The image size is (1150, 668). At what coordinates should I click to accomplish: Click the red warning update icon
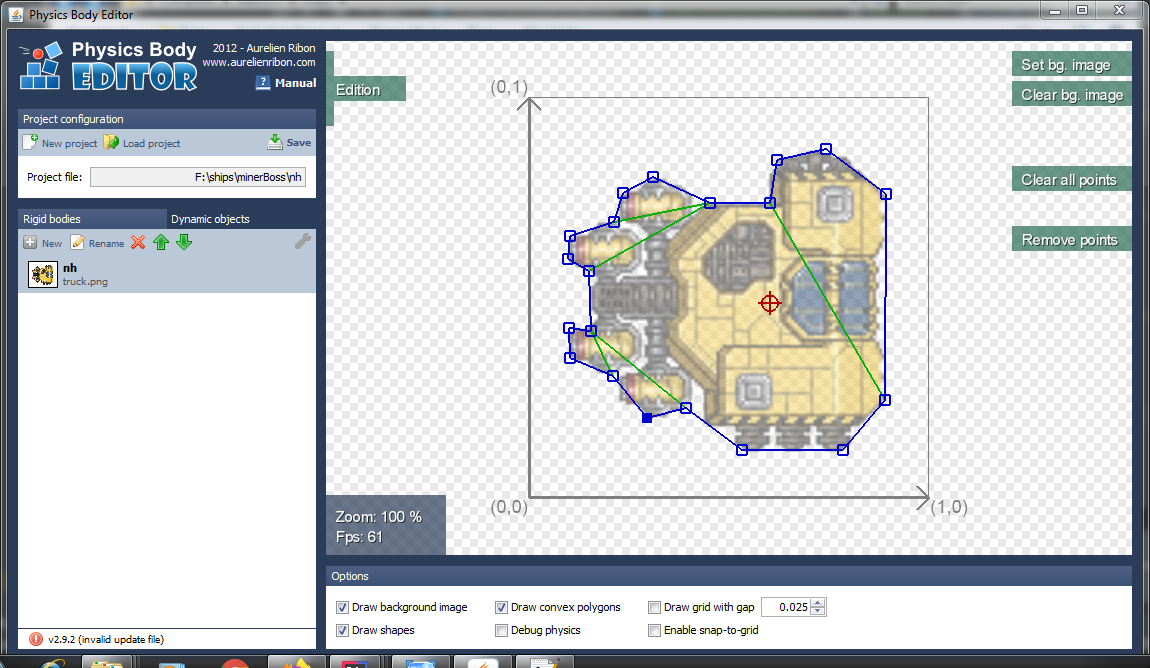35,639
